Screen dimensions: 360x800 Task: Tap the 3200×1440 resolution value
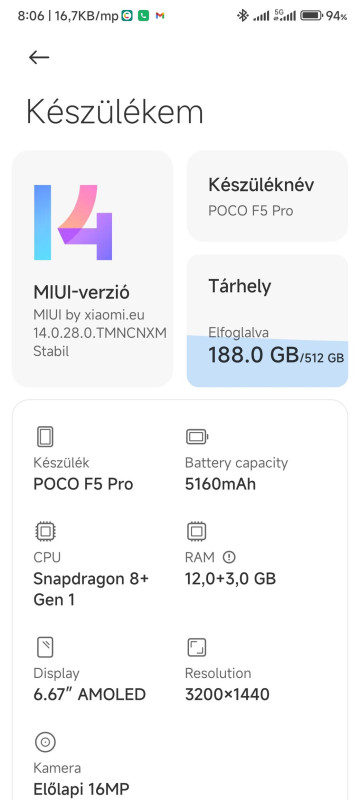[227, 694]
